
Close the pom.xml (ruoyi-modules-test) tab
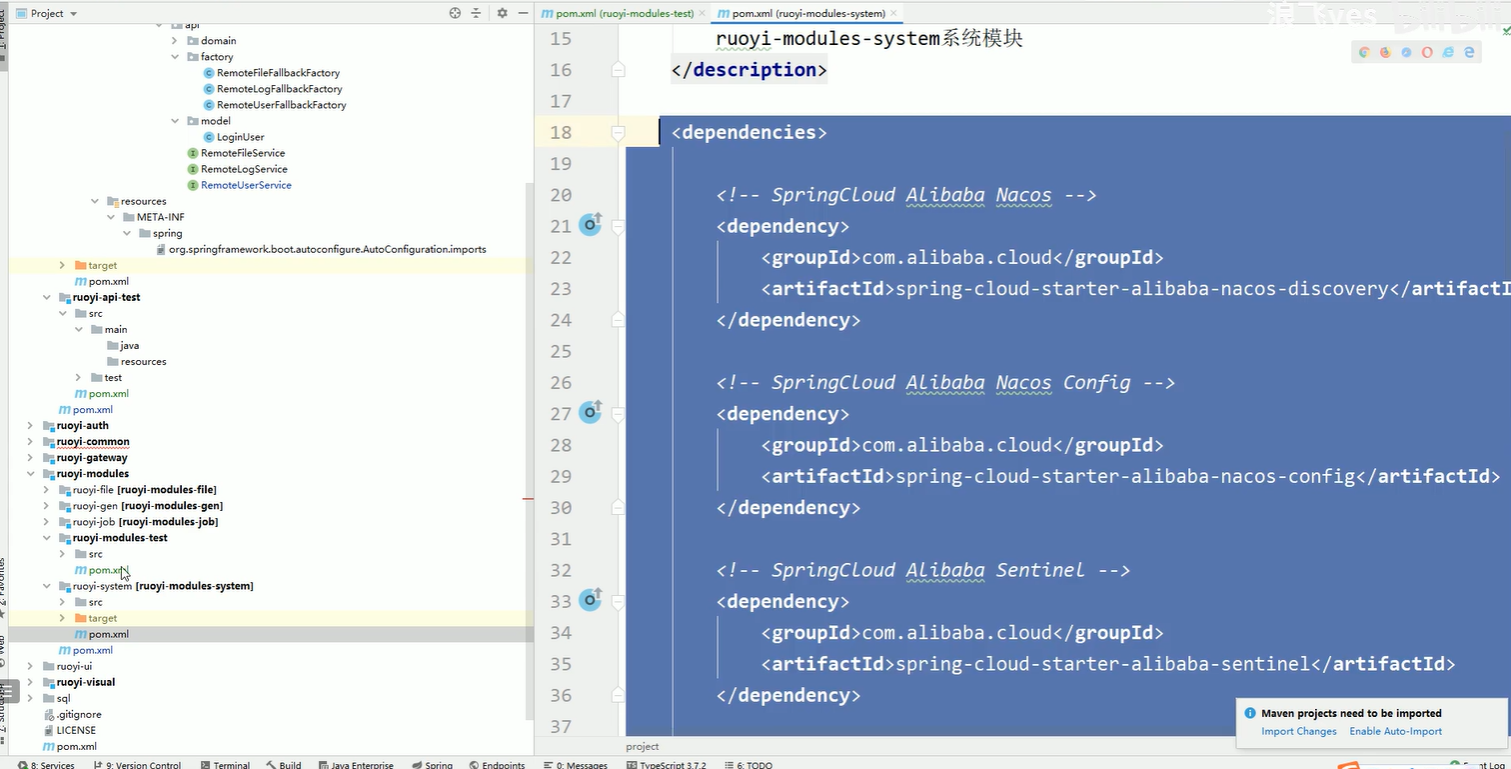coord(701,13)
